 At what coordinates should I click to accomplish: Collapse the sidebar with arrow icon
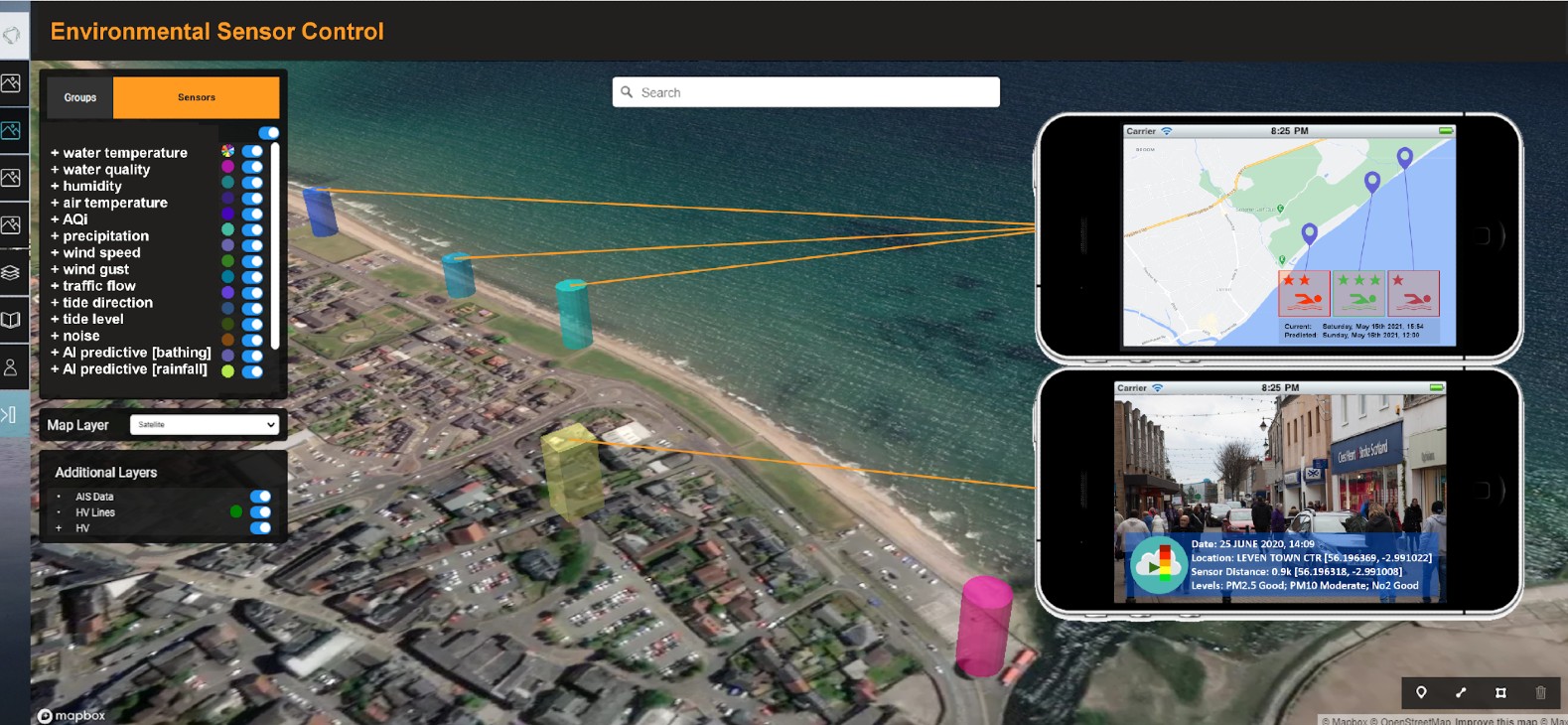(9, 414)
